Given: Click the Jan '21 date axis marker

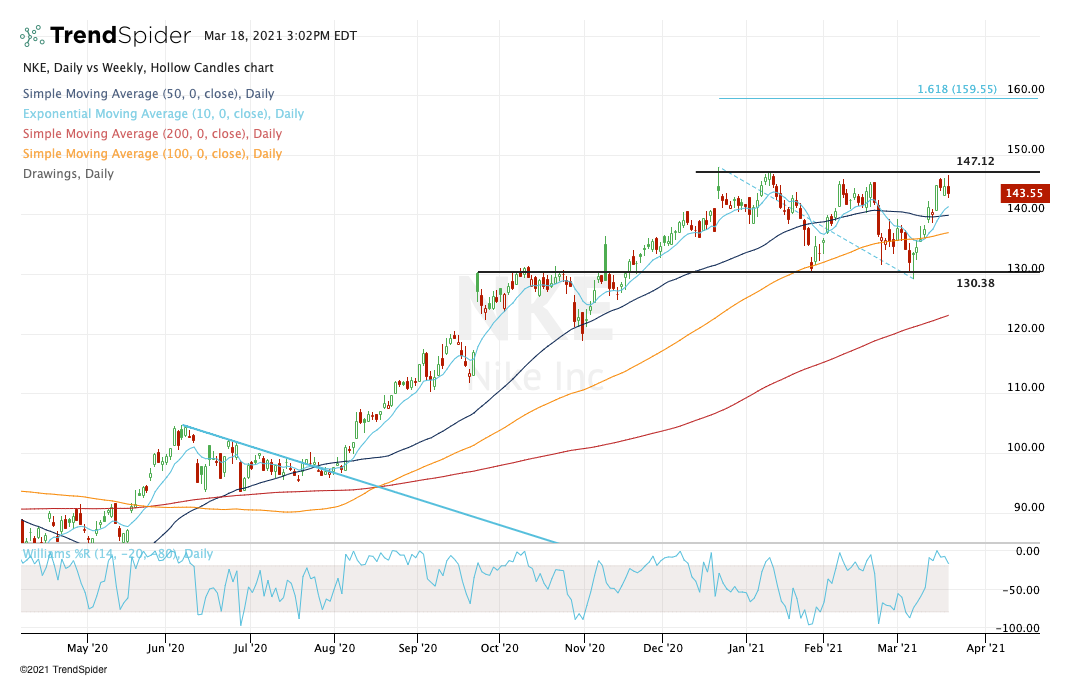Looking at the screenshot, I should pyautogui.click(x=745, y=648).
